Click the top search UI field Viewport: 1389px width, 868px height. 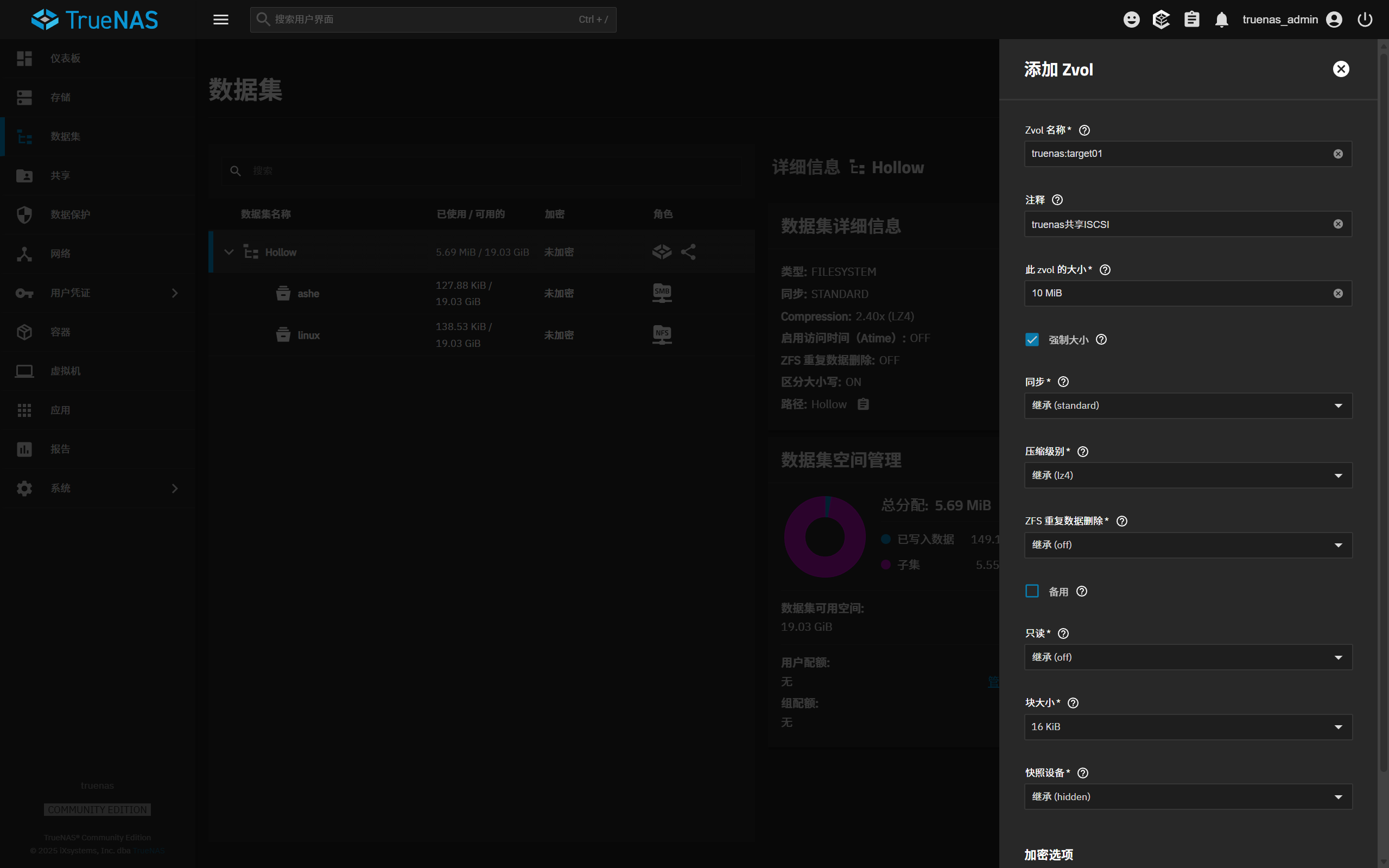point(425,20)
